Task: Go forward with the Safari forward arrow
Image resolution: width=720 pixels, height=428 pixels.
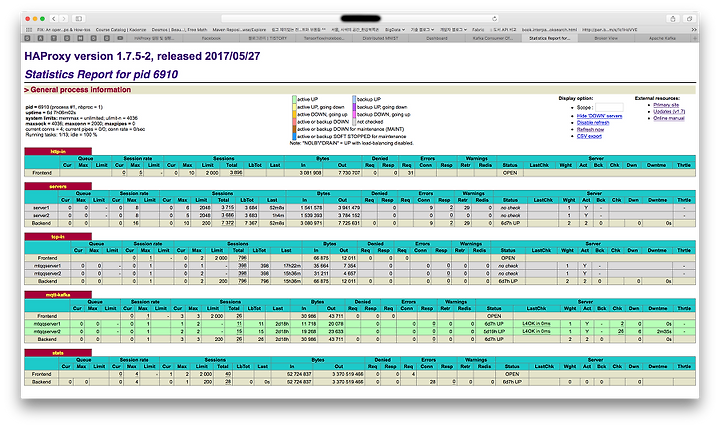Action: pos(64,19)
